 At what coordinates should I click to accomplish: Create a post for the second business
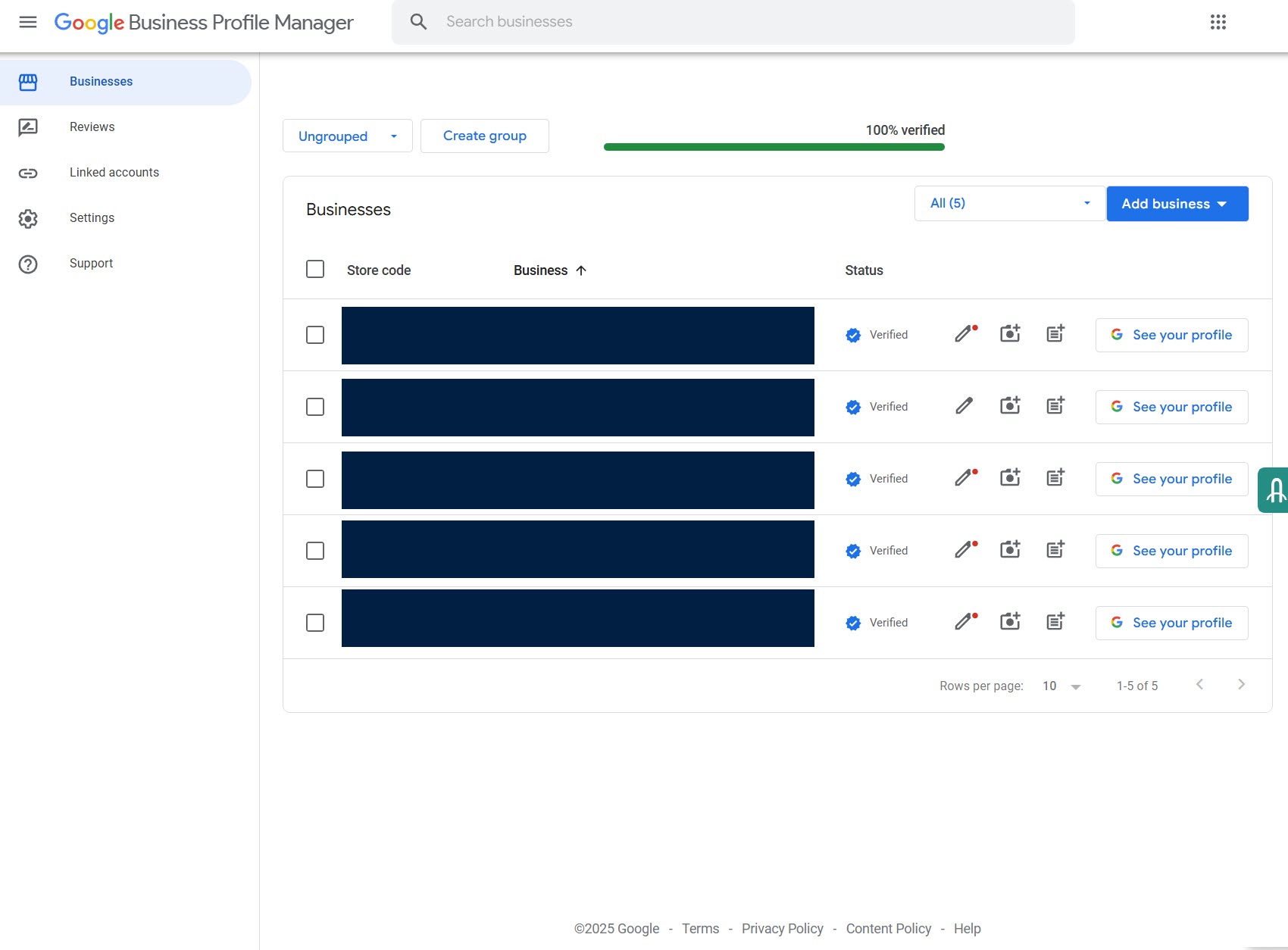coord(1055,405)
